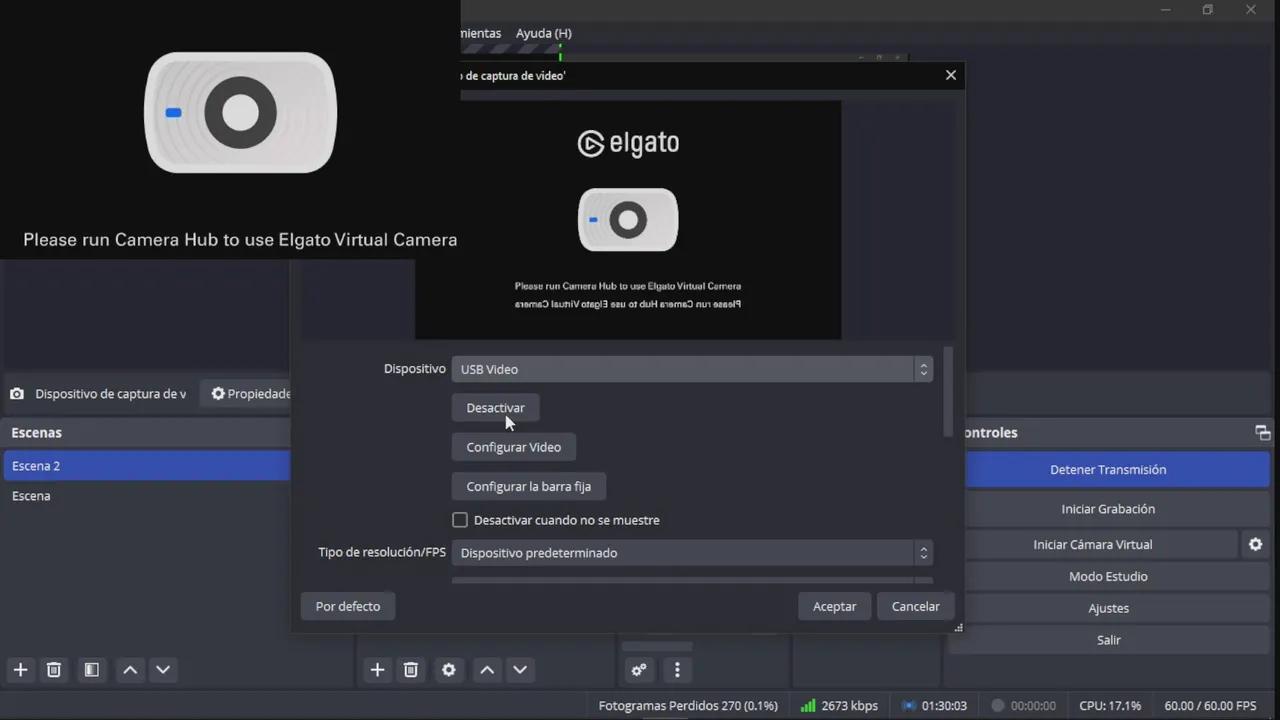Click the dialog resize grip corner
This screenshot has width=1280, height=720.
pos(958,627)
